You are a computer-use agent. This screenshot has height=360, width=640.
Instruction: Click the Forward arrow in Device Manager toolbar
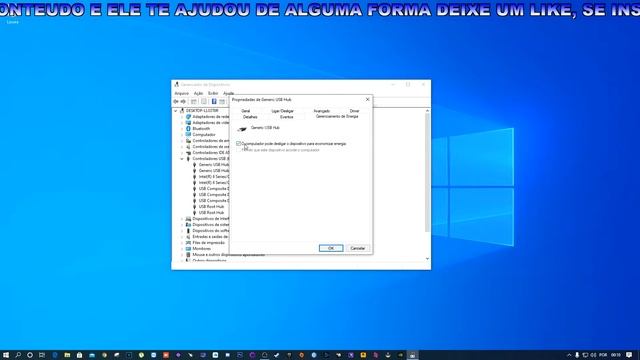[183, 102]
